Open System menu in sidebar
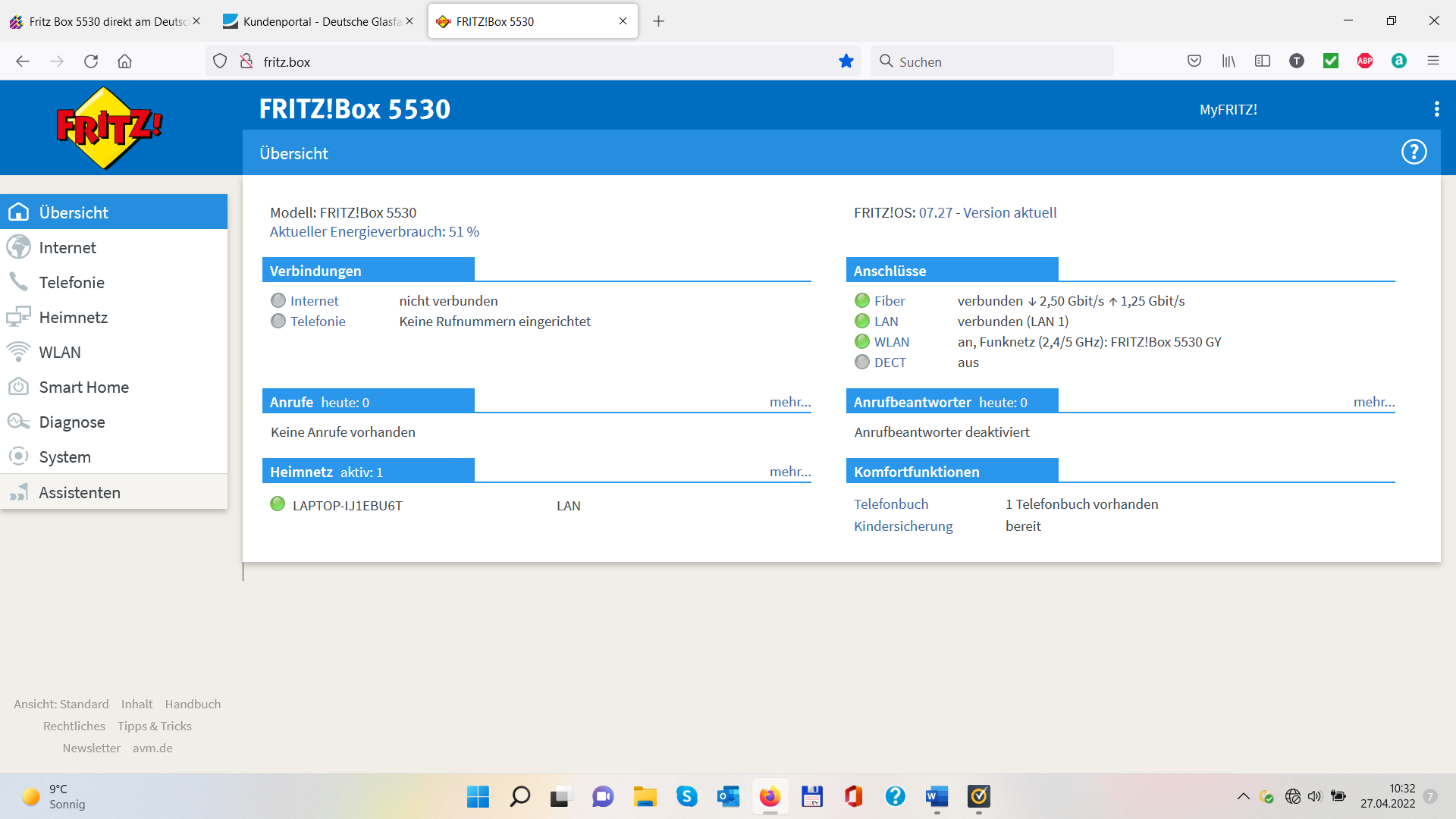 coord(114,457)
